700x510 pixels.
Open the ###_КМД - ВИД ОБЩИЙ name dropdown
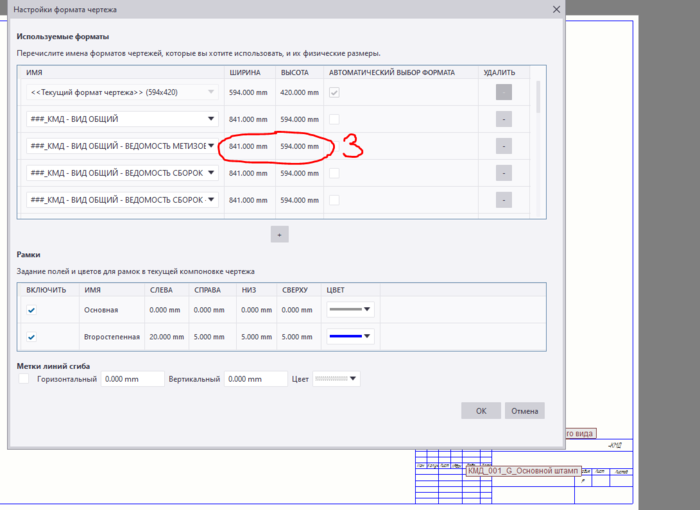211,119
